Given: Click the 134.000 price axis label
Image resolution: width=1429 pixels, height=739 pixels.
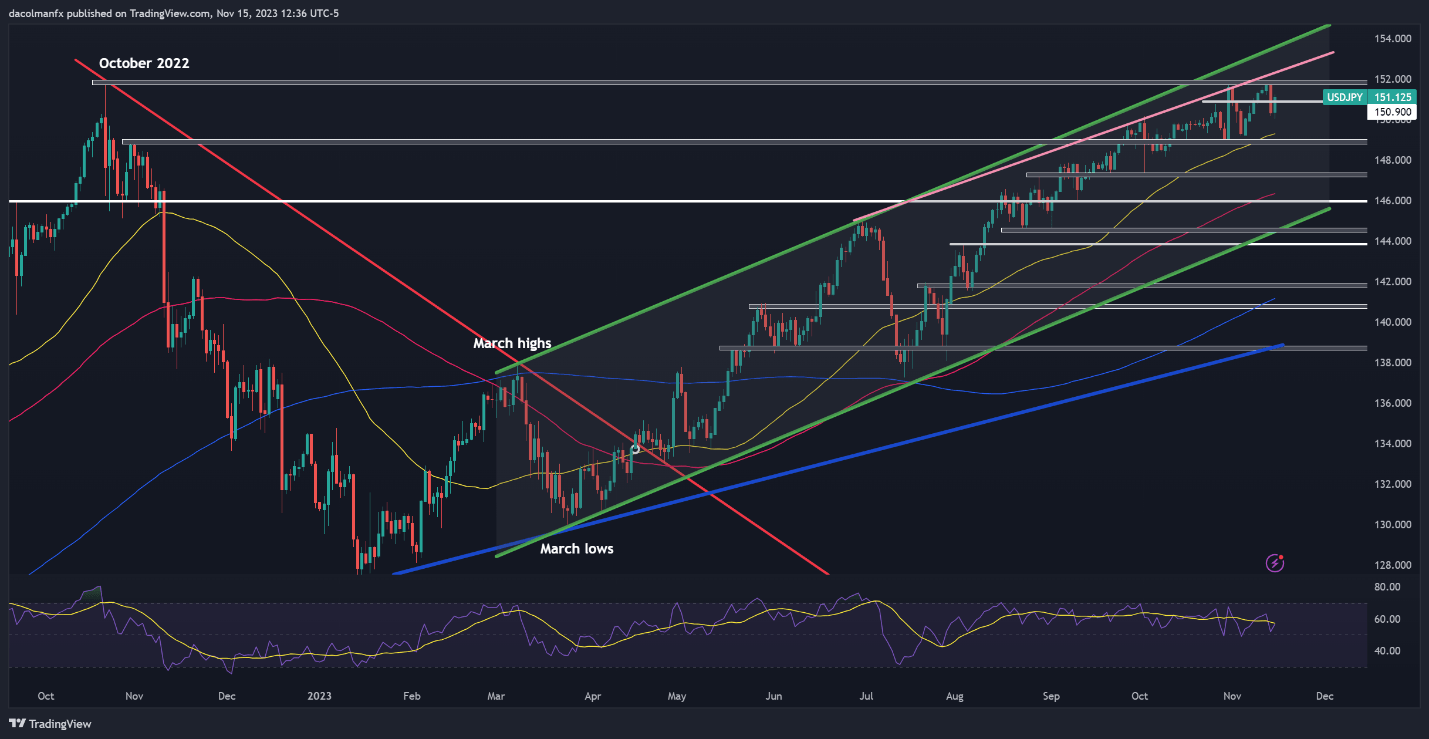Looking at the screenshot, I should tap(1393, 444).
